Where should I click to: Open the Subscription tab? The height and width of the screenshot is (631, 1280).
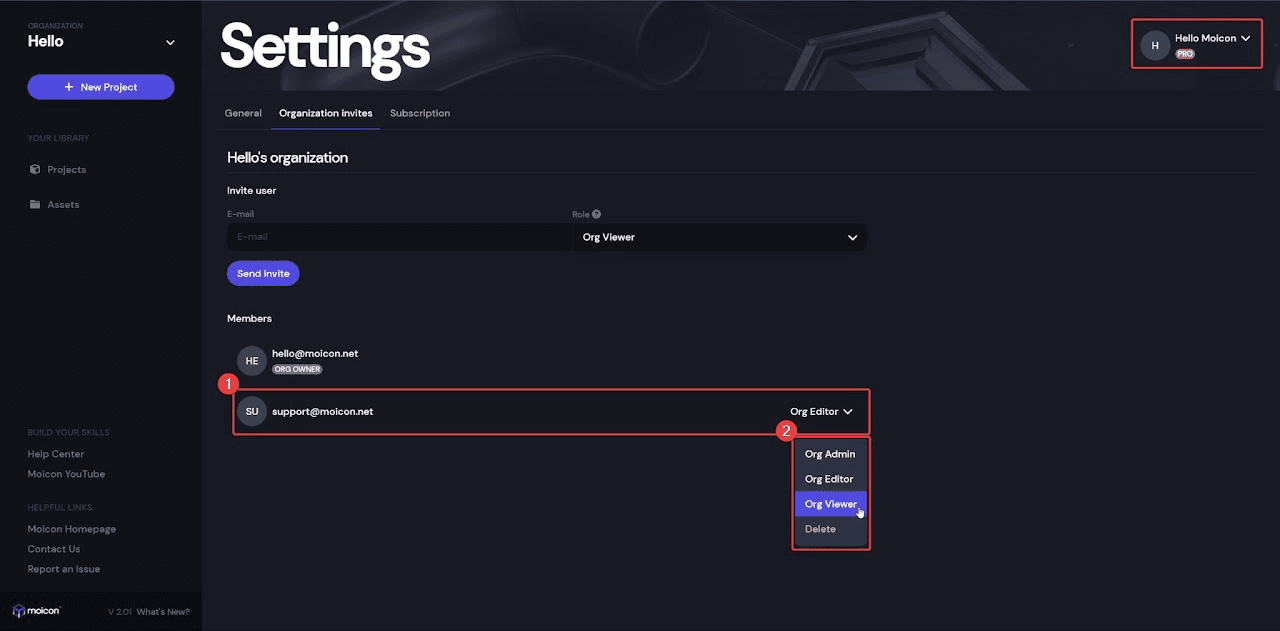[420, 113]
